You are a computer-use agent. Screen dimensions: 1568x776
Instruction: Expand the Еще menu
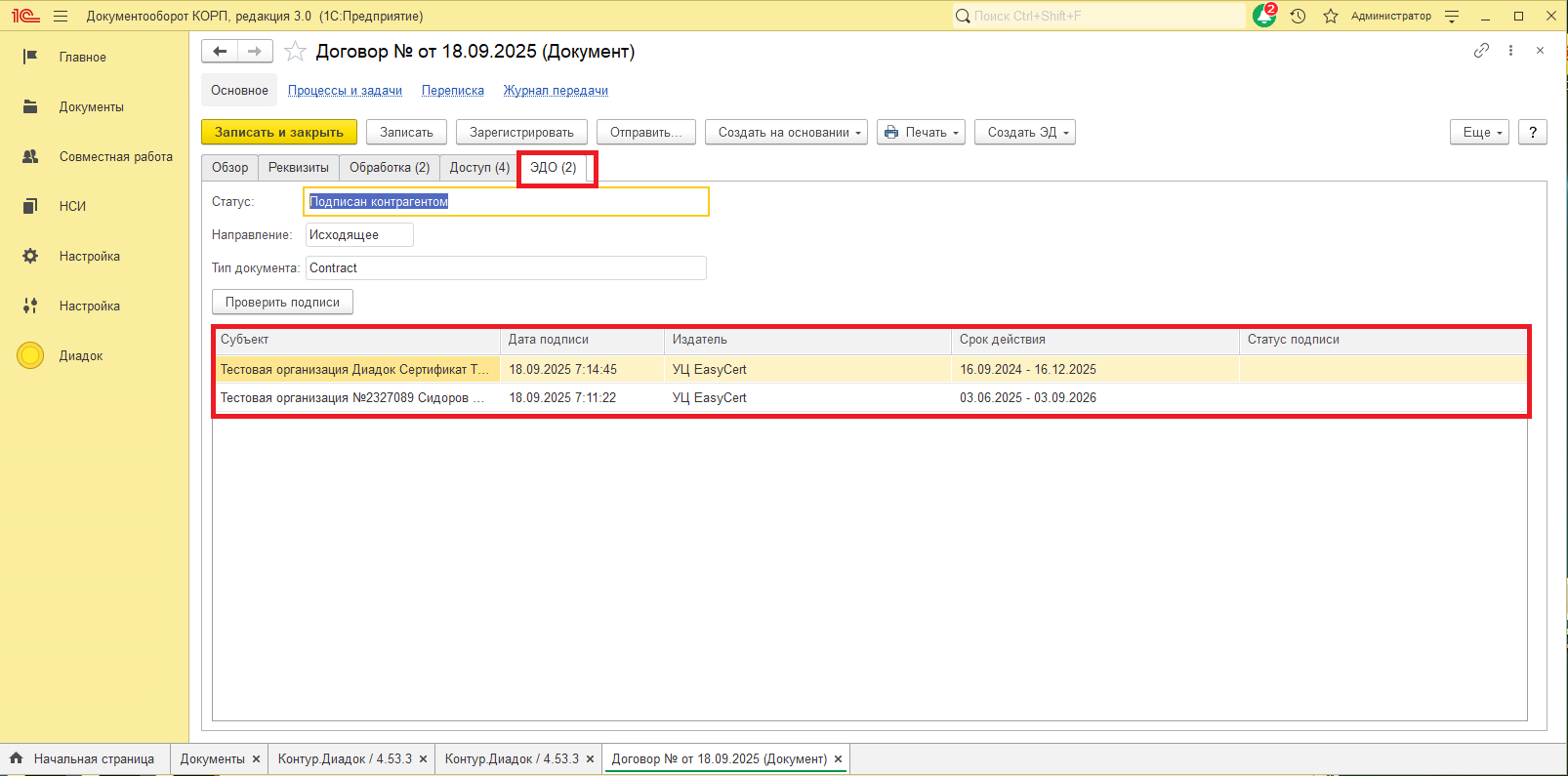point(1479,133)
